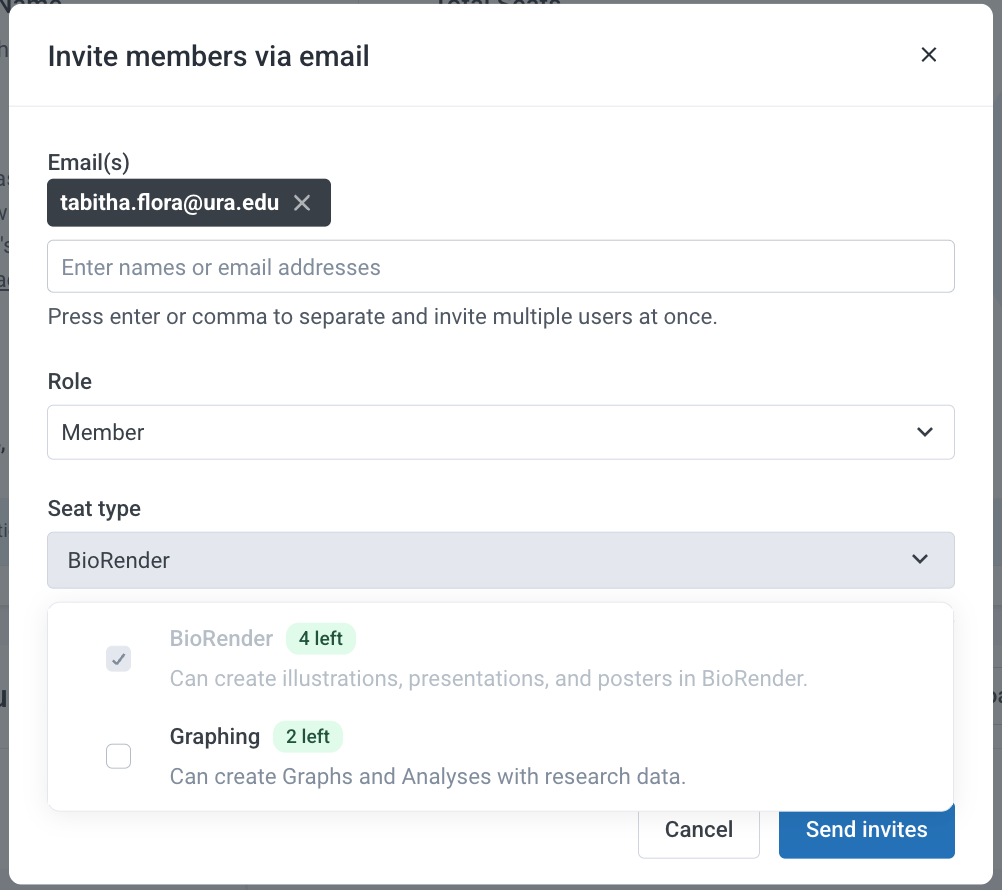1002x890 pixels.
Task: Close the Invite members dialog
Action: coord(929,55)
